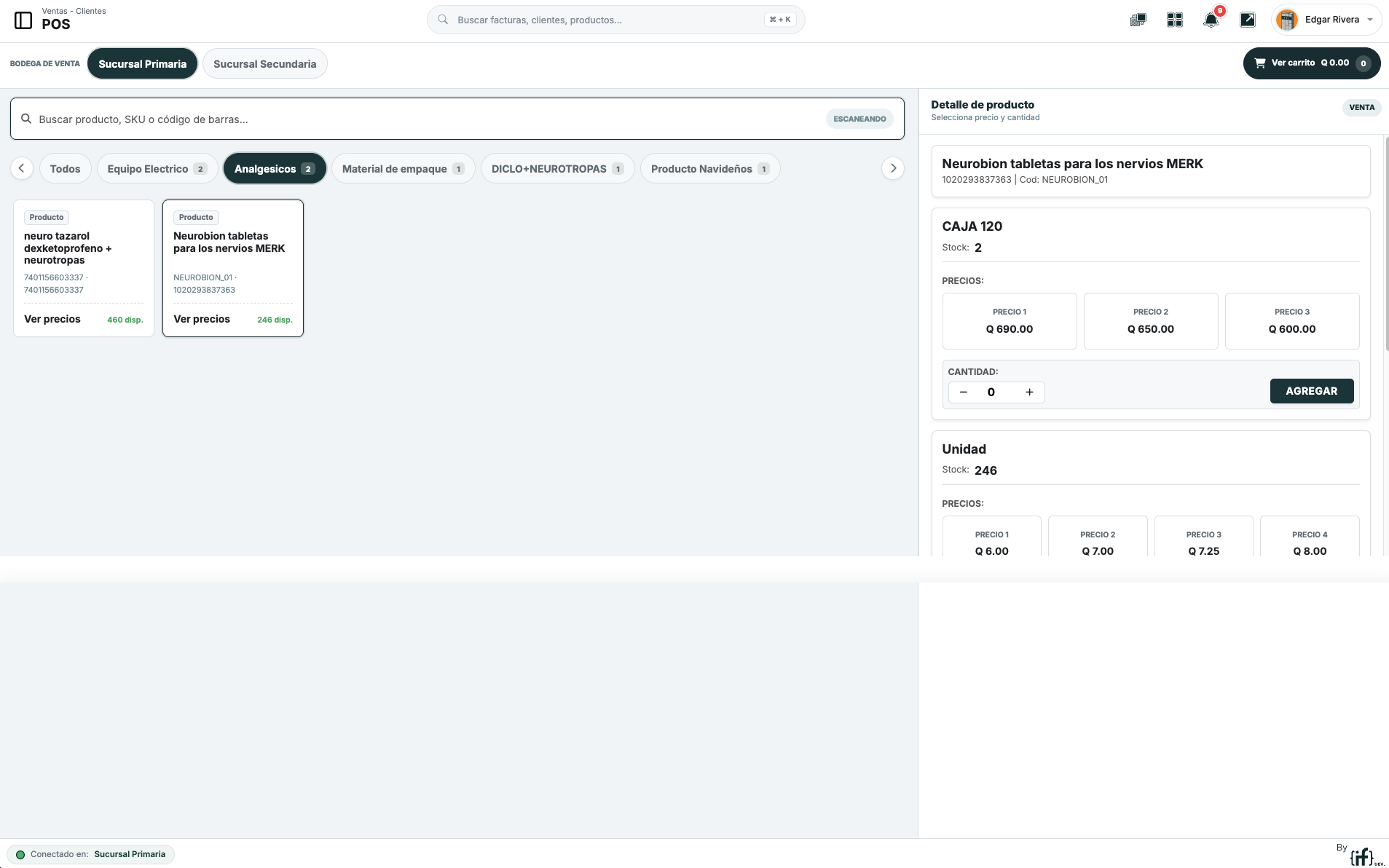Open notifications bell with 9 badge
The width and height of the screenshot is (1389, 868).
tap(1211, 20)
